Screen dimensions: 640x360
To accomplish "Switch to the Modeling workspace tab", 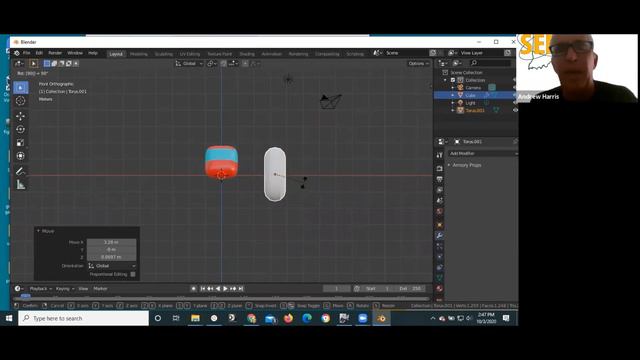I will pyautogui.click(x=139, y=54).
